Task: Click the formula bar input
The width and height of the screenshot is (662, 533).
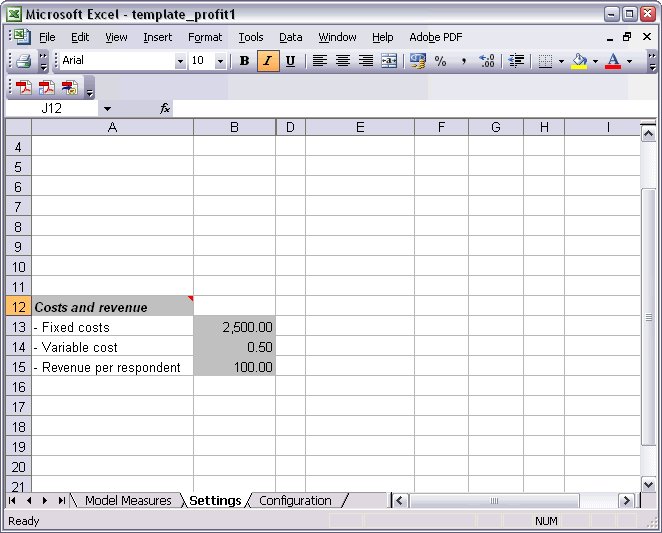Action: [415, 109]
